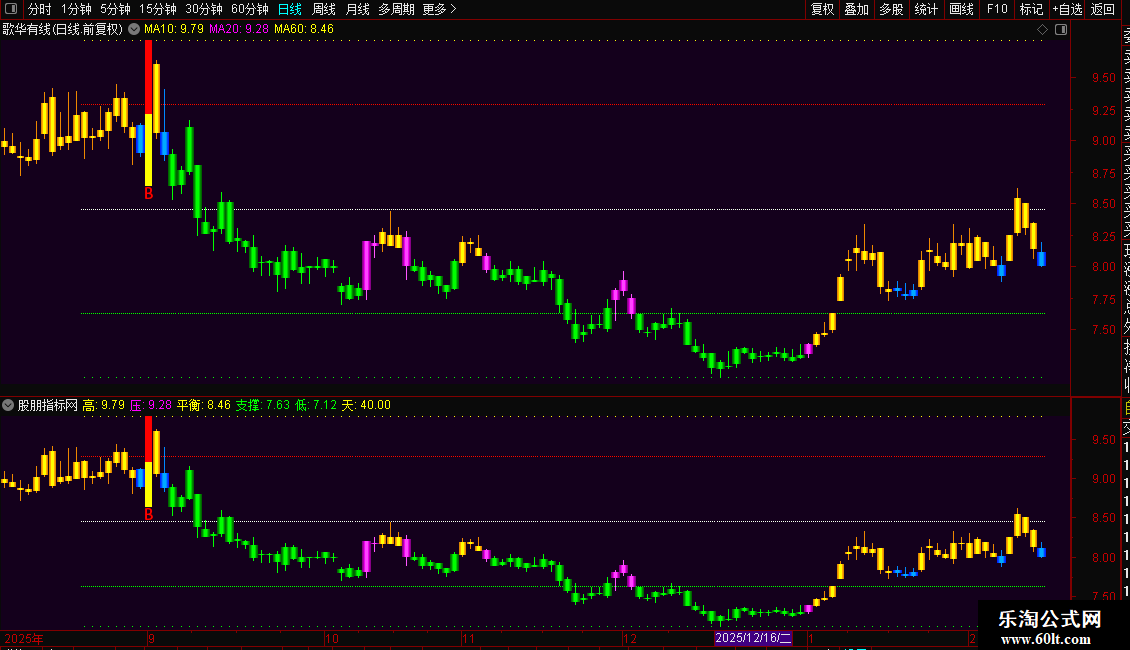This screenshot has height=650, width=1130.
Task: Click the MA60: 8.46 label
Action: (x=303, y=29)
